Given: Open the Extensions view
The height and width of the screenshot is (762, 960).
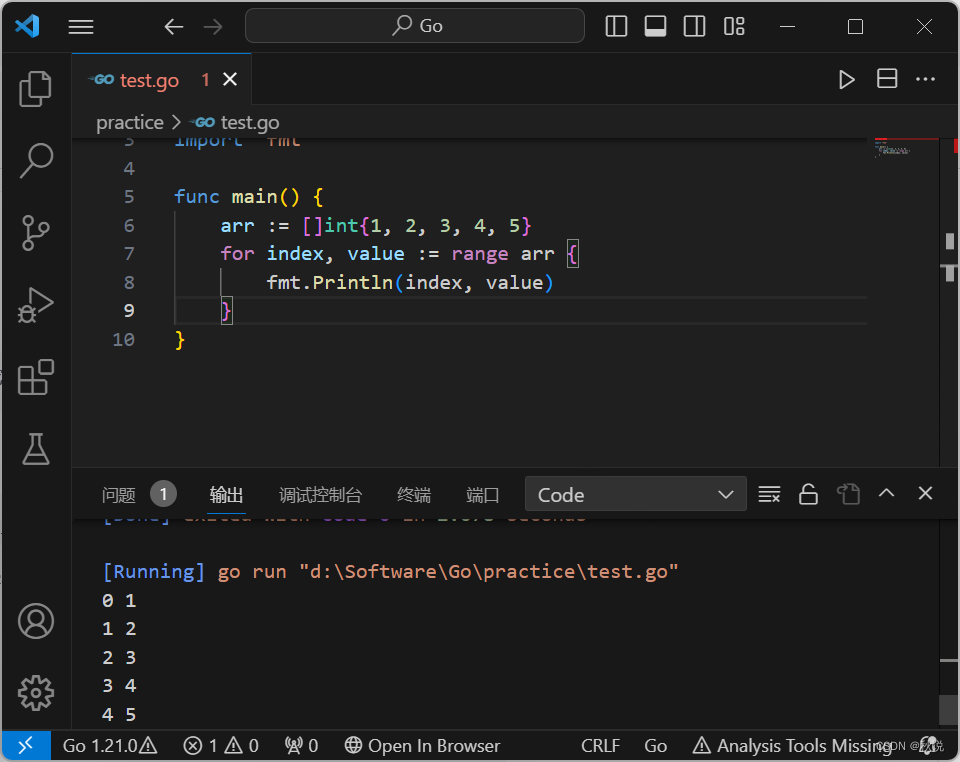Looking at the screenshot, I should coord(36,377).
